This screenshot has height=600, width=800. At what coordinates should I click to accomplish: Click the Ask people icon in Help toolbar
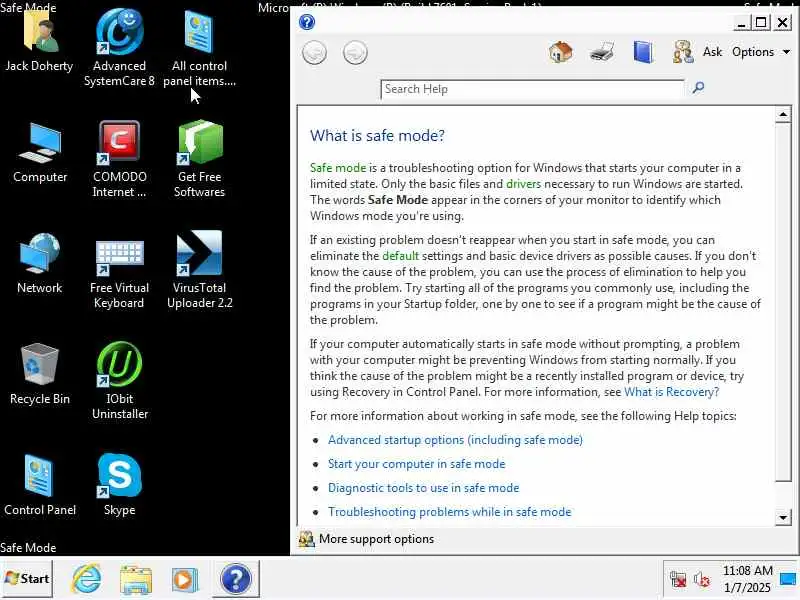tap(683, 52)
